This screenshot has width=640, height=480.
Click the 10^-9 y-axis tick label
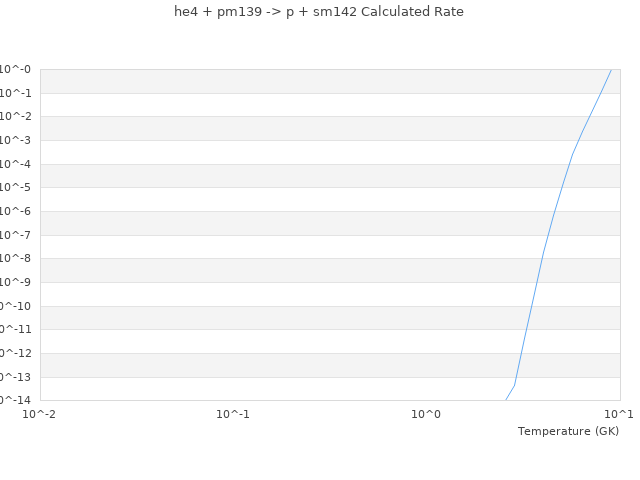16,283
